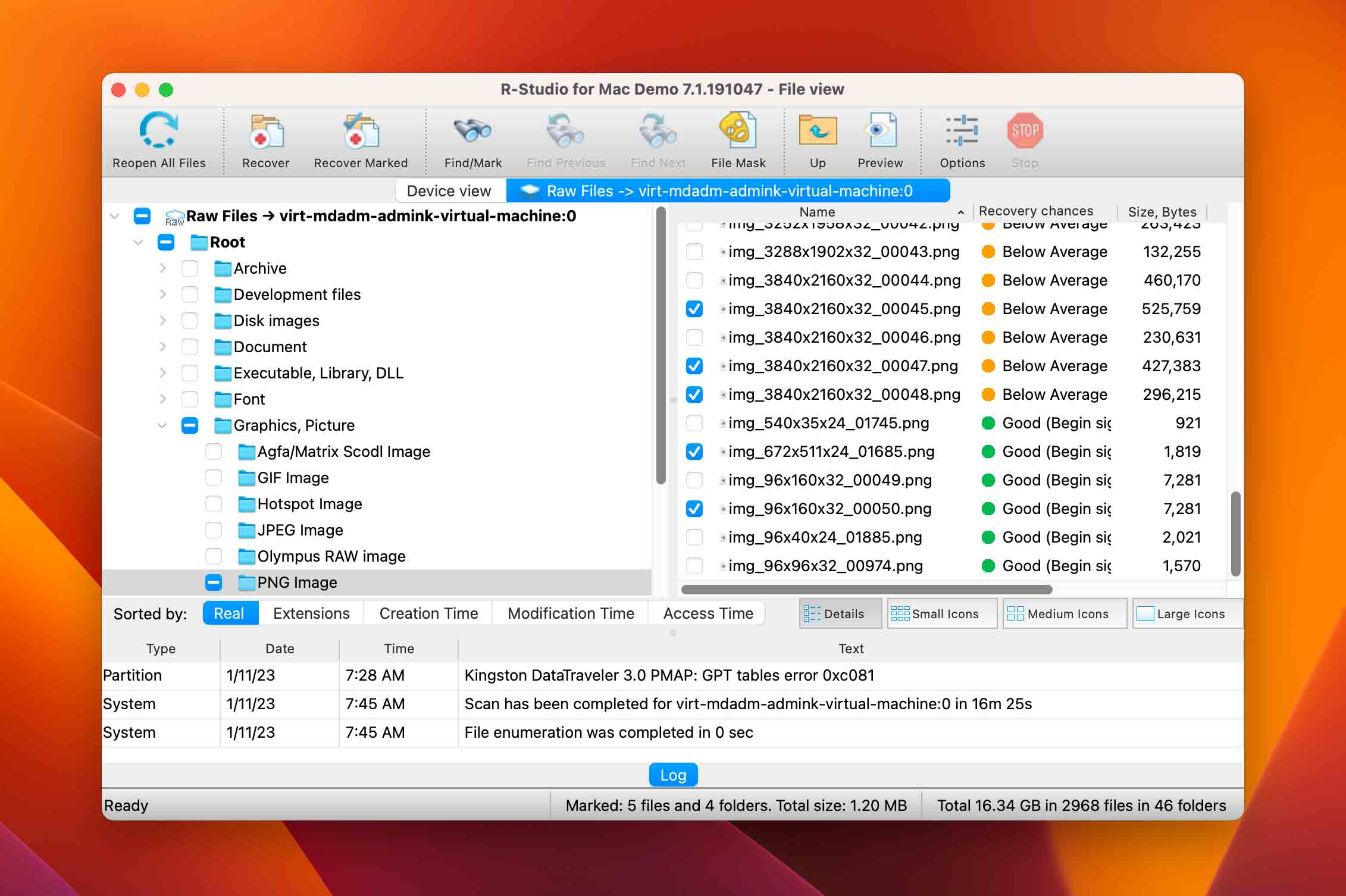Click the Root folder icon

tap(199, 243)
